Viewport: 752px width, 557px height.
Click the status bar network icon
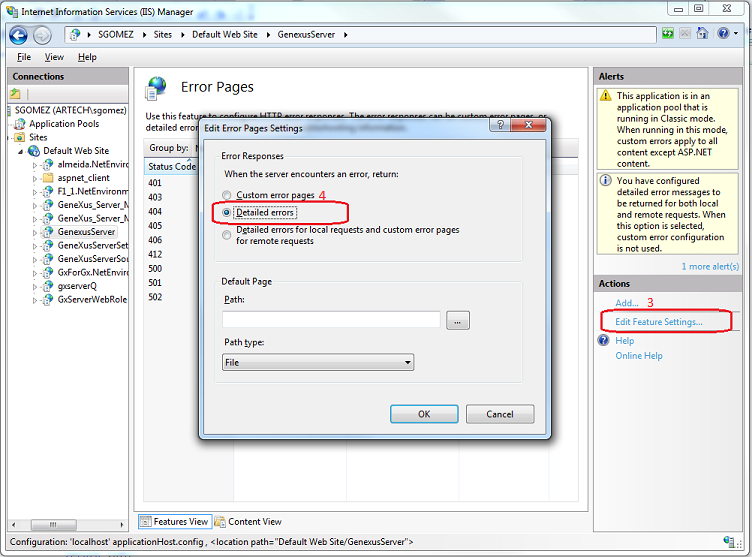[x=729, y=542]
